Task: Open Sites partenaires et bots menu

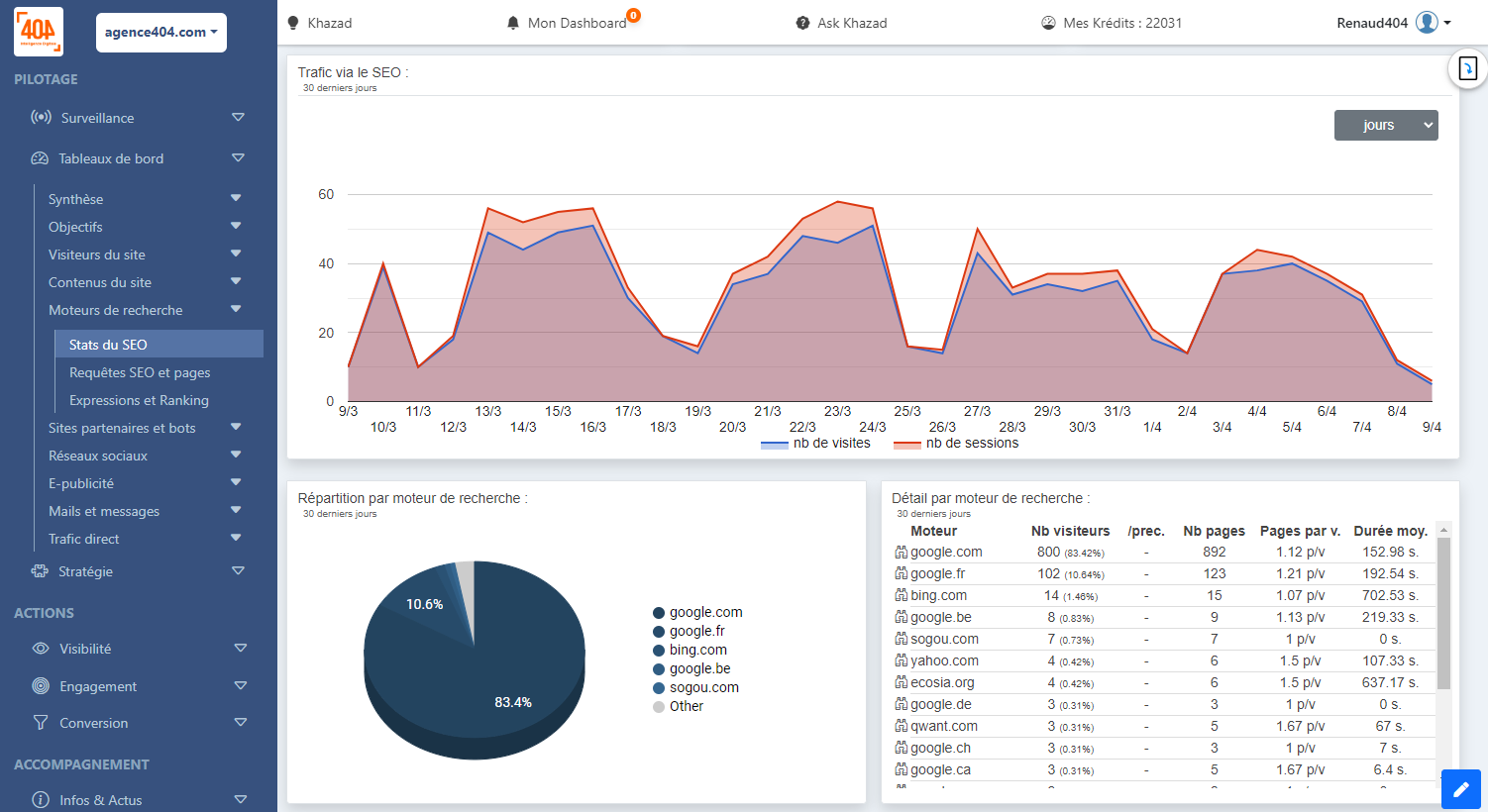Action: pos(122,428)
